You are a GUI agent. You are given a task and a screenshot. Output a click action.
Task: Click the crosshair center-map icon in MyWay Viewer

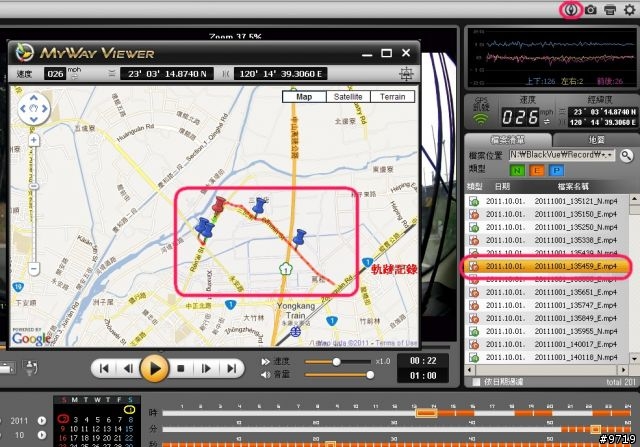click(x=406, y=74)
